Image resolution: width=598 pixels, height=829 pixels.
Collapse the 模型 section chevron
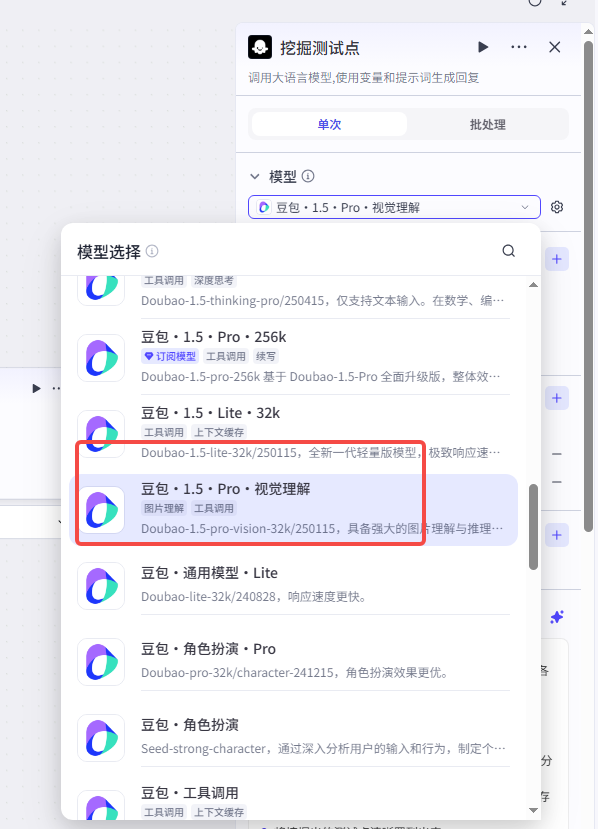point(255,176)
